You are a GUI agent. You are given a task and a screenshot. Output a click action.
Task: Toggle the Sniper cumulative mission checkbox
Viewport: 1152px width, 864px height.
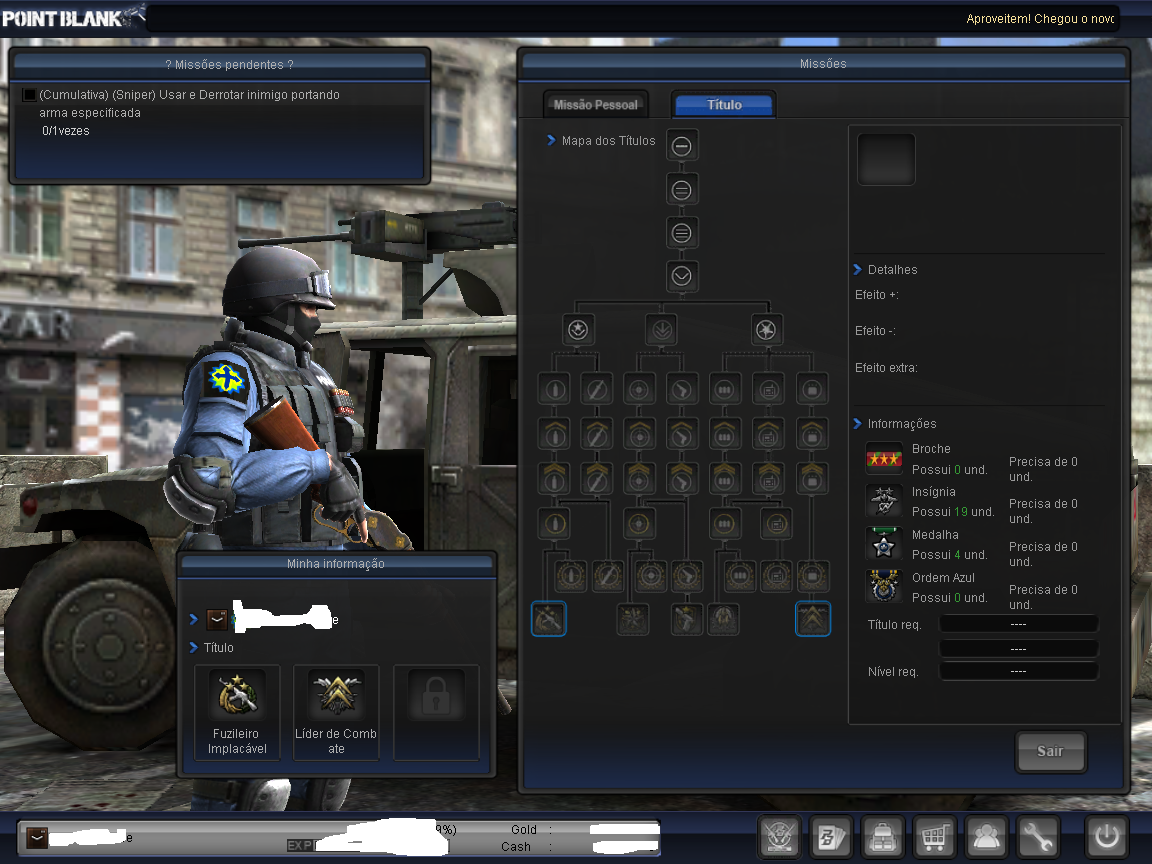pyautogui.click(x=29, y=95)
